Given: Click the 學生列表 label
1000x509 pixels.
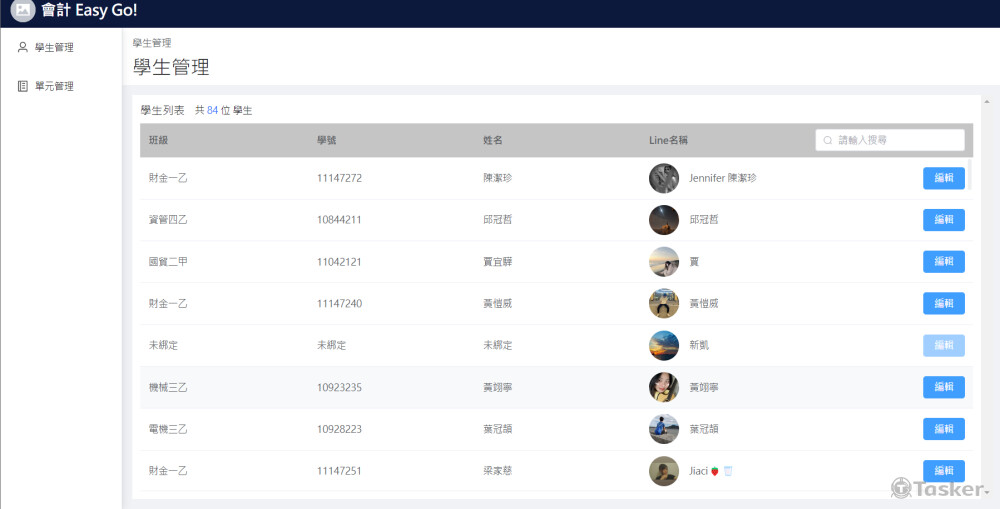Looking at the screenshot, I should coord(163,110).
